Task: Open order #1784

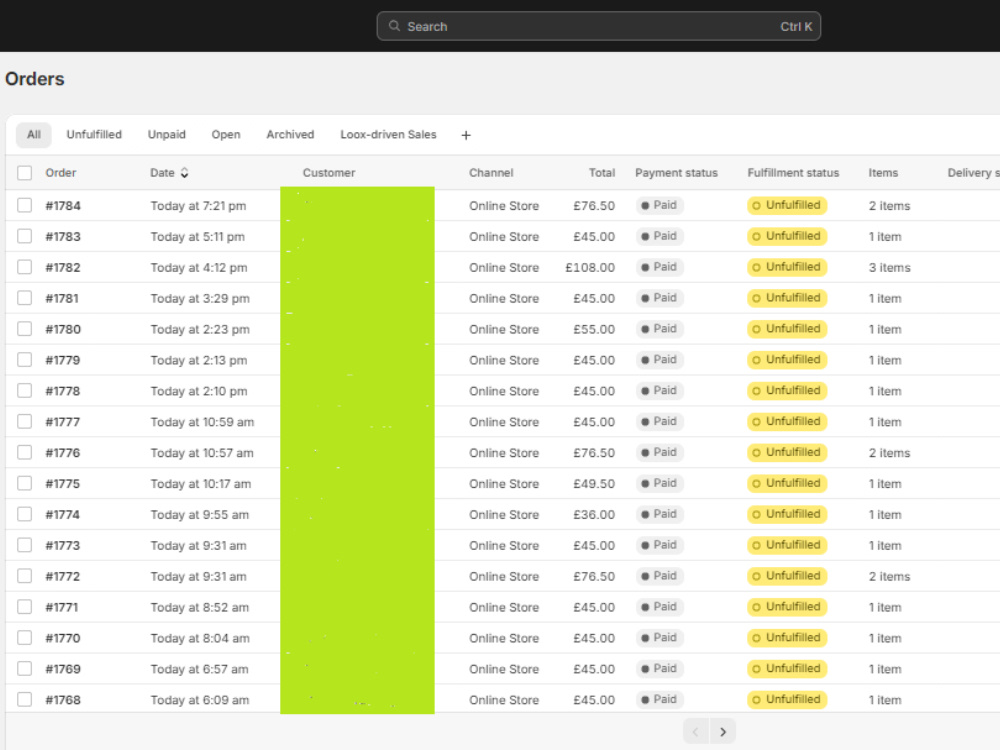Action: click(60, 205)
